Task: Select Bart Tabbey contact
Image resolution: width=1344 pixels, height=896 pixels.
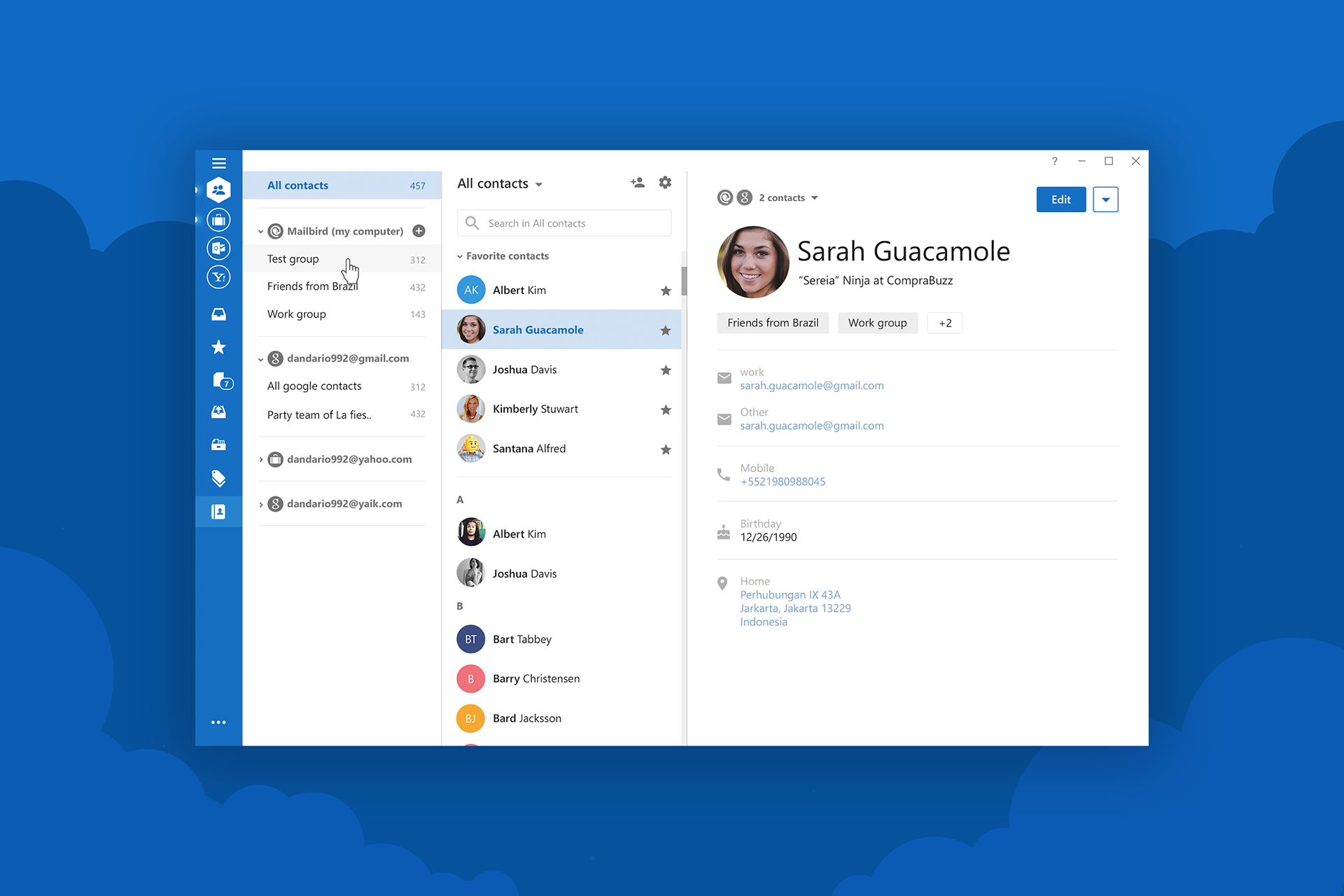Action: coord(561,639)
